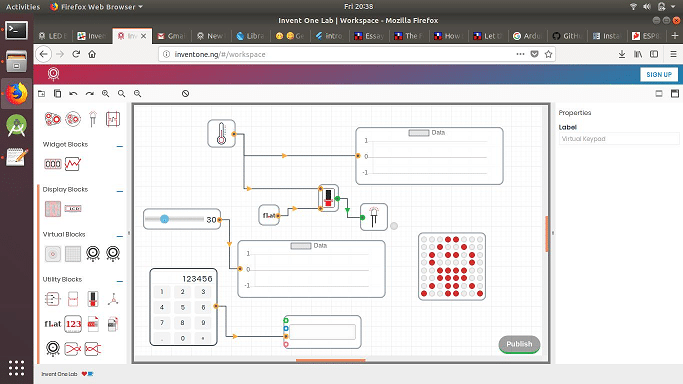683x384 pixels.
Task: Open the Firefox hamburger menu
Action: 673,54
